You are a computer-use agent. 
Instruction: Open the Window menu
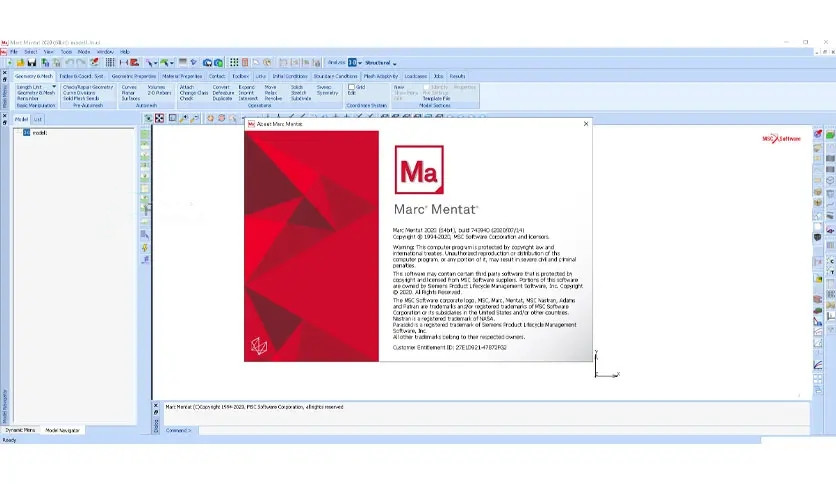[105, 52]
